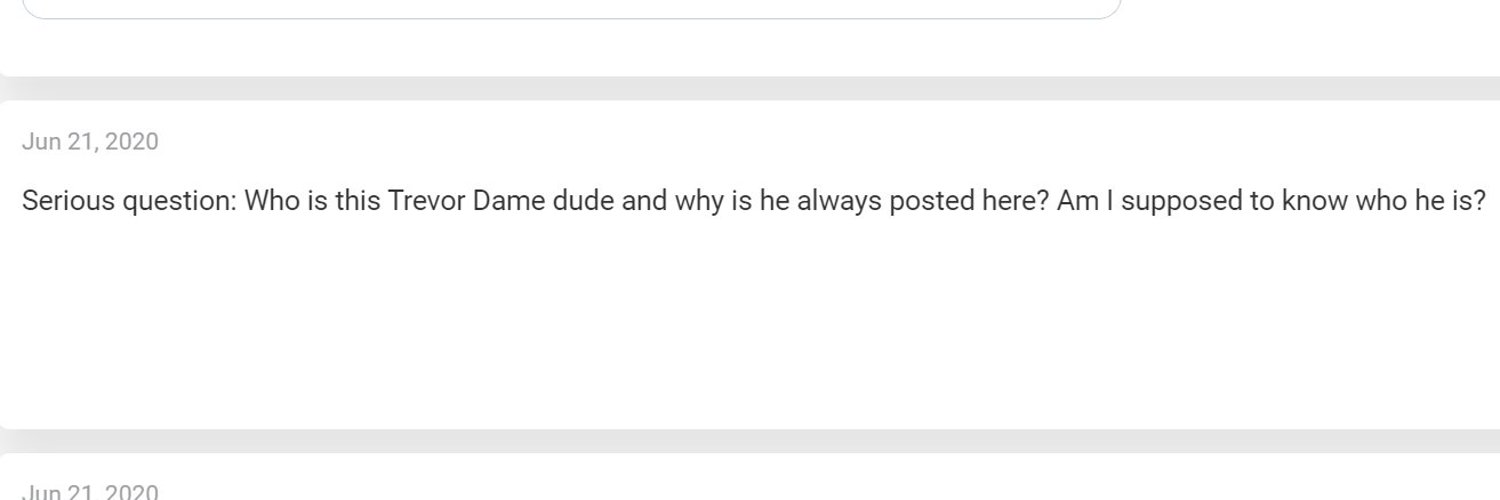This screenshot has height=500, width=1500.
Task: Click the words 'Who is this' in the post
Action: [312, 201]
